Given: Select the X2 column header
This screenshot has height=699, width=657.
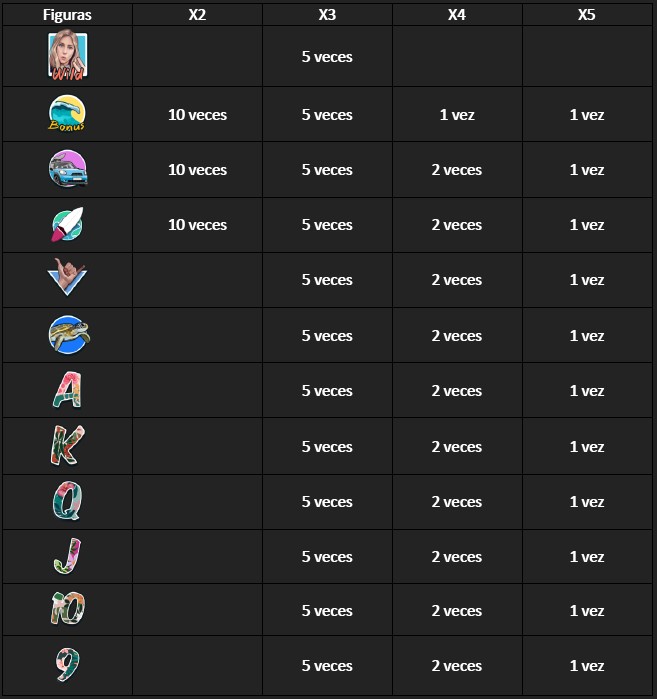Looking at the screenshot, I should point(197,15).
